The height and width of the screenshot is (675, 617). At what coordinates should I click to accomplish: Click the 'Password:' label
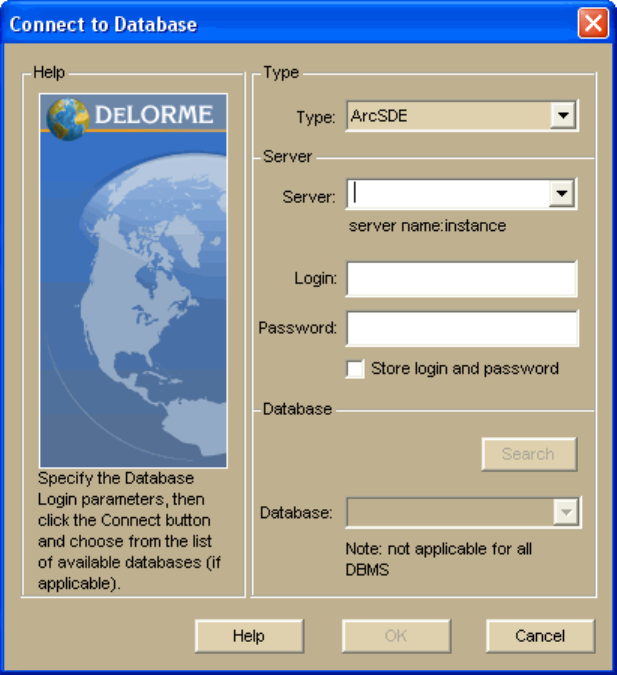[298, 328]
